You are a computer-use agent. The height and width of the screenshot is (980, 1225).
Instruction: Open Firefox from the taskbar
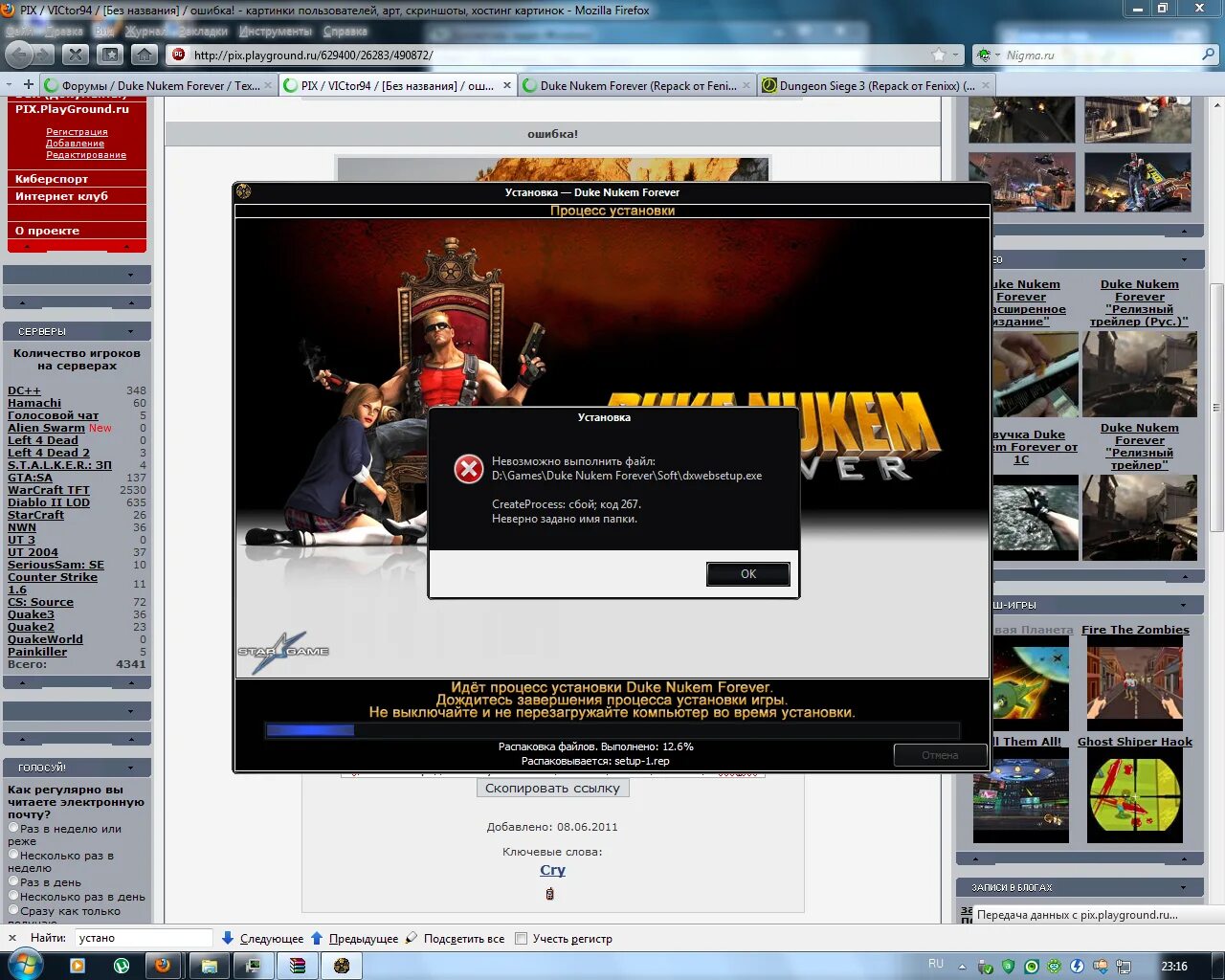point(163,966)
